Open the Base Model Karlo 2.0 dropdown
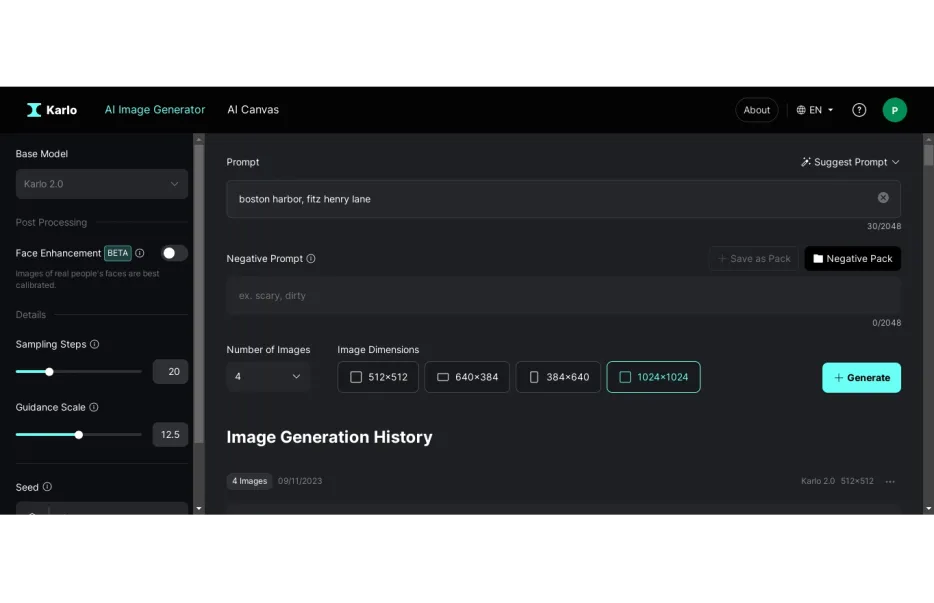This screenshot has width=934, height=603. click(x=101, y=184)
